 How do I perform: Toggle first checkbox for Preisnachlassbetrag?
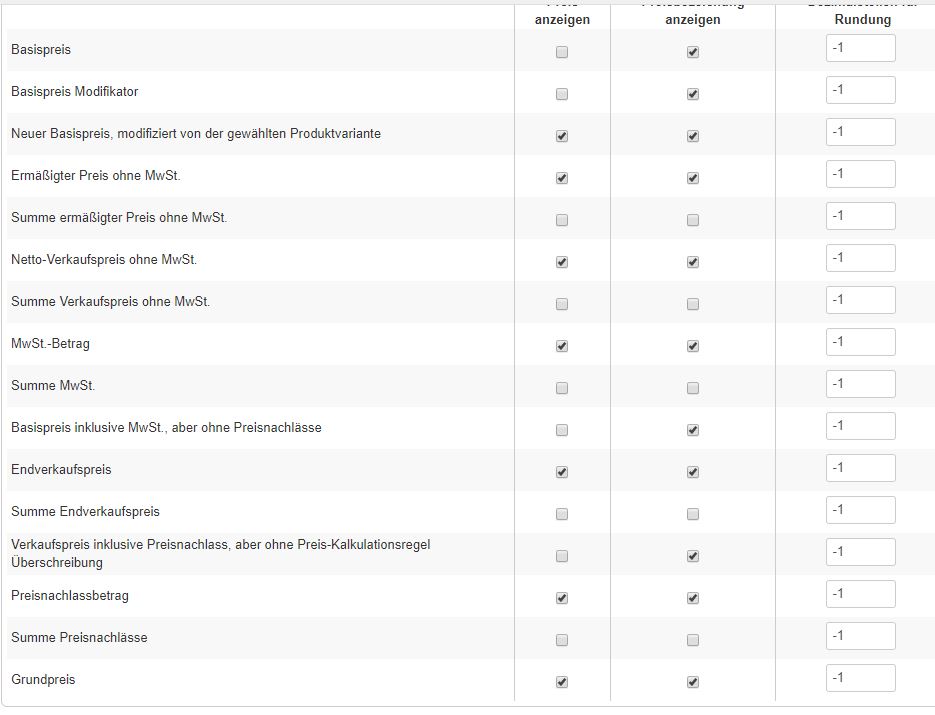click(562, 598)
